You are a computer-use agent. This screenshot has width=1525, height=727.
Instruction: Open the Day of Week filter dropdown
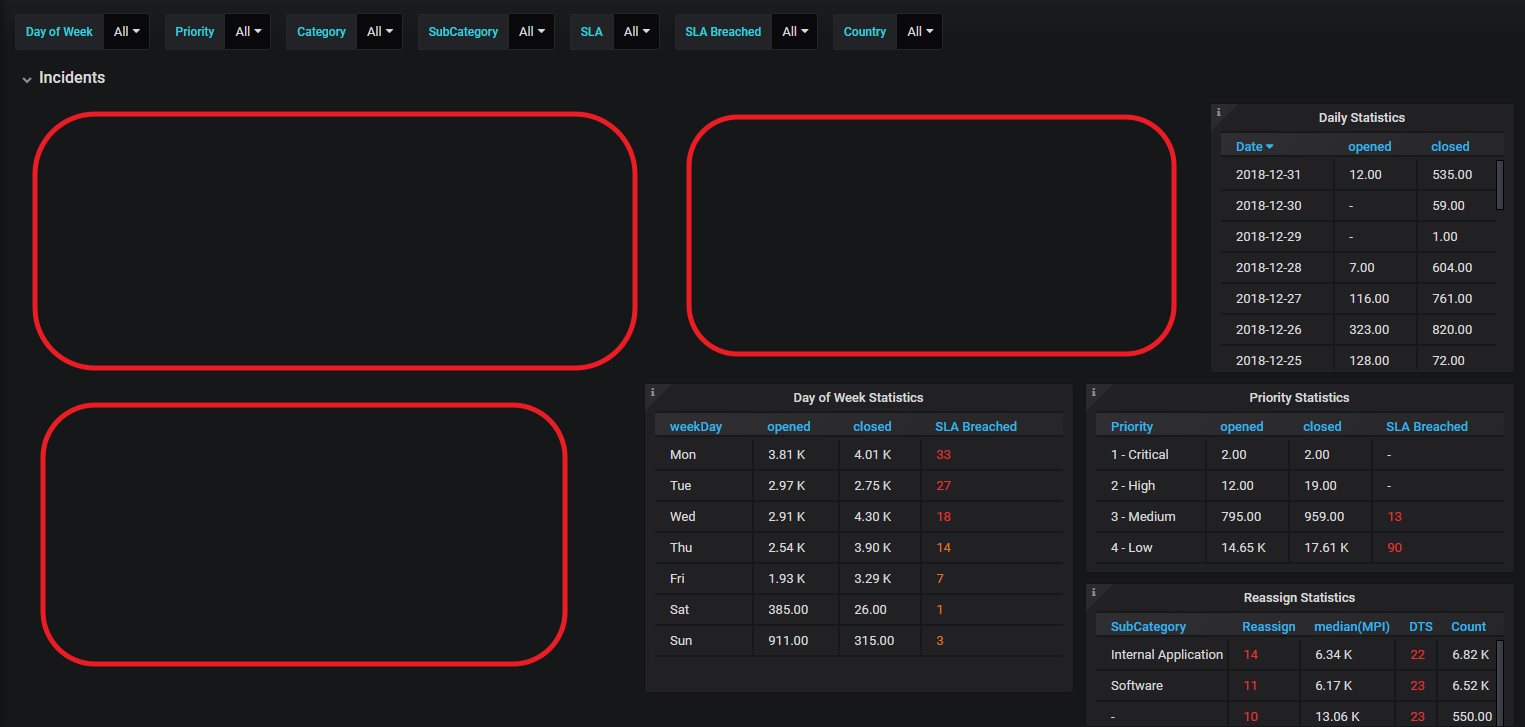(x=126, y=31)
